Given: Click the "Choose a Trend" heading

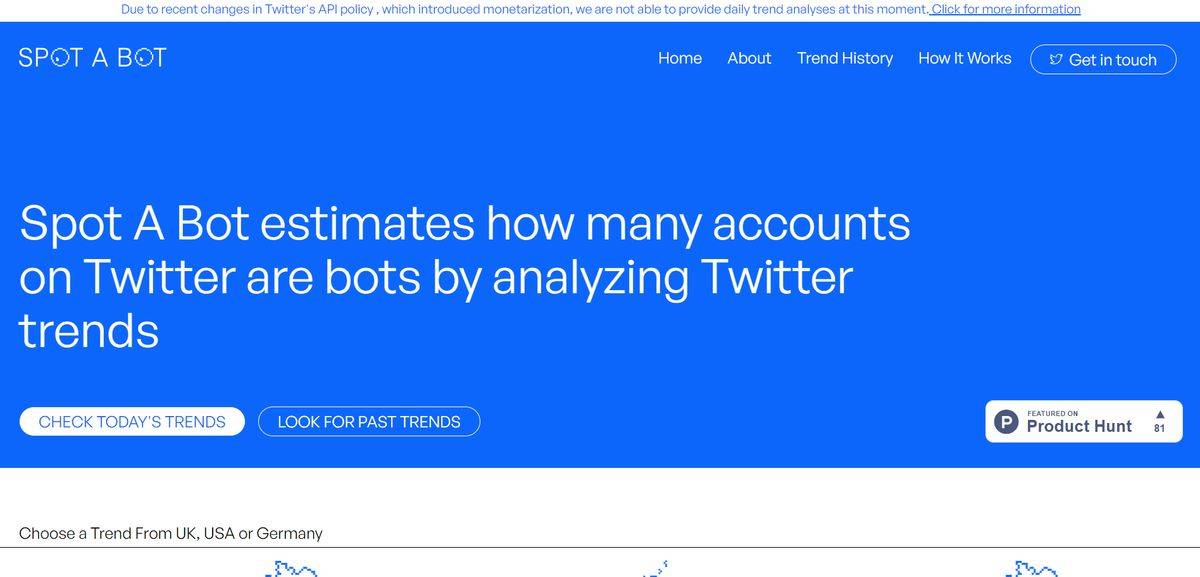Looking at the screenshot, I should pyautogui.click(x=170, y=533).
